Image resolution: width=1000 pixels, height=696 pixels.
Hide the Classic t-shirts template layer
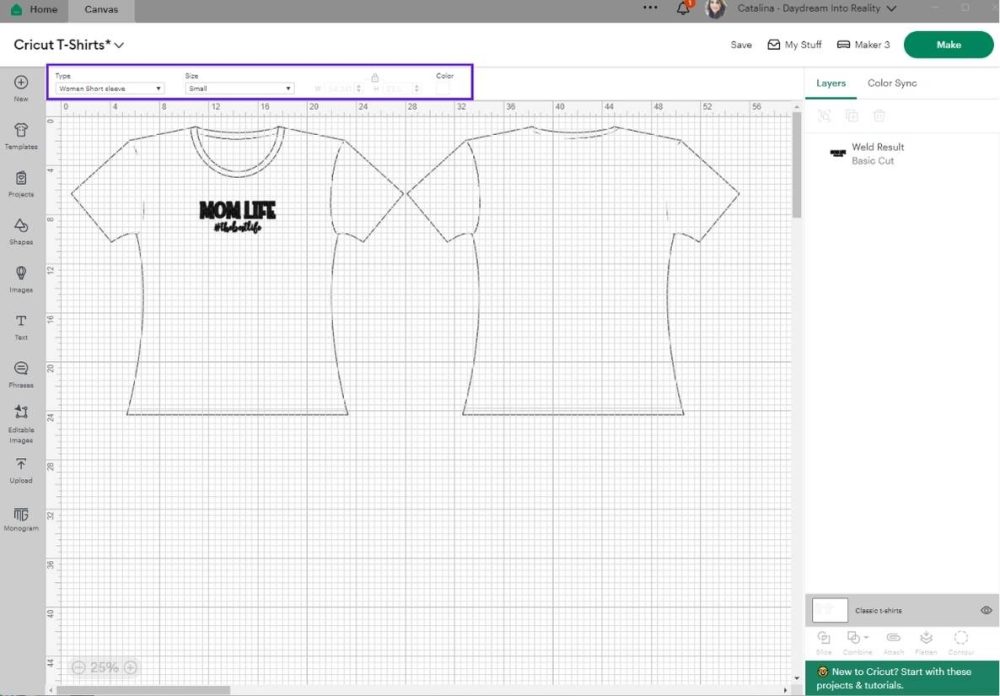coord(986,610)
